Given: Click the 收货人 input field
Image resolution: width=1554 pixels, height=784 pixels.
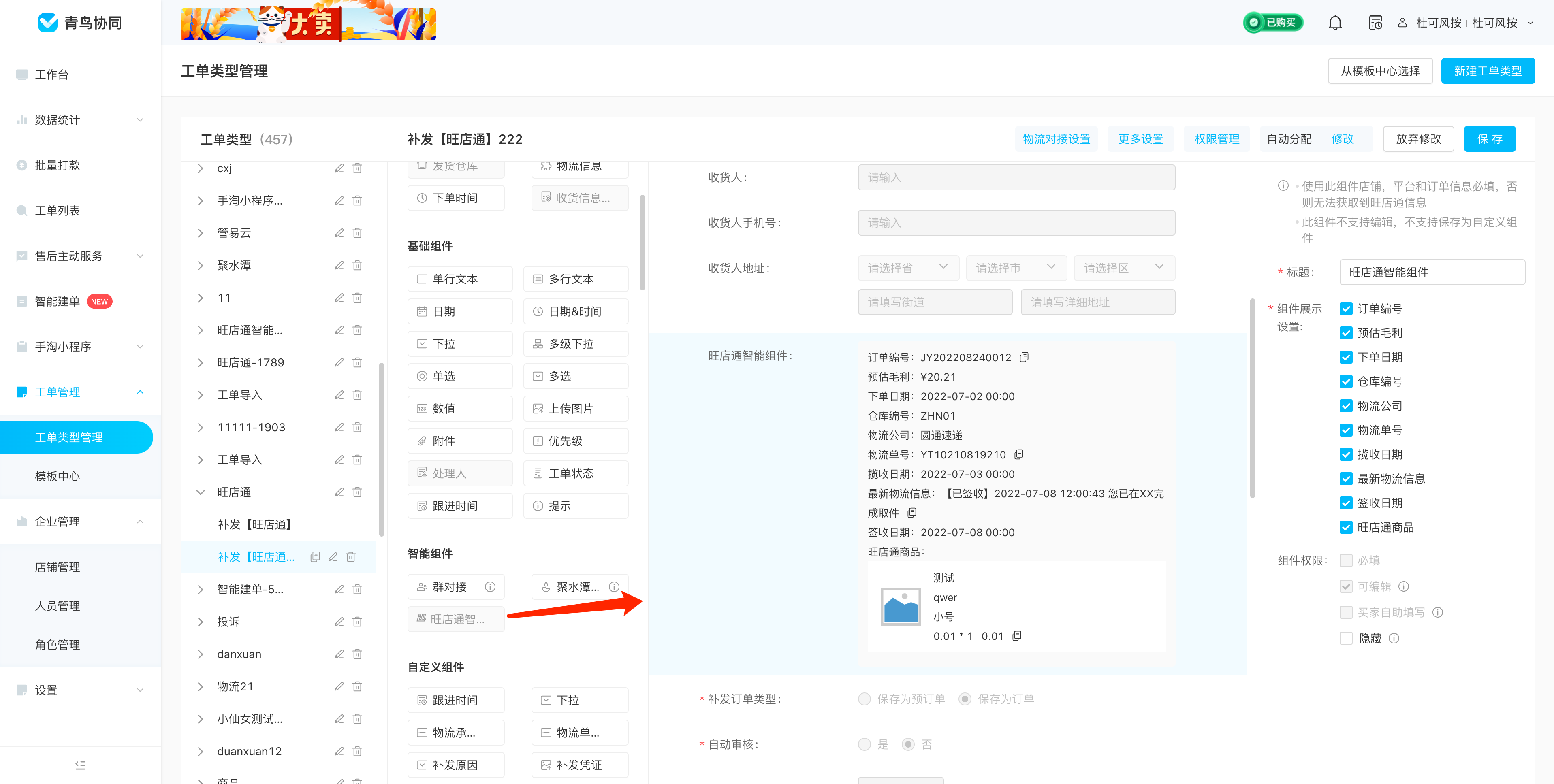Looking at the screenshot, I should point(1016,177).
